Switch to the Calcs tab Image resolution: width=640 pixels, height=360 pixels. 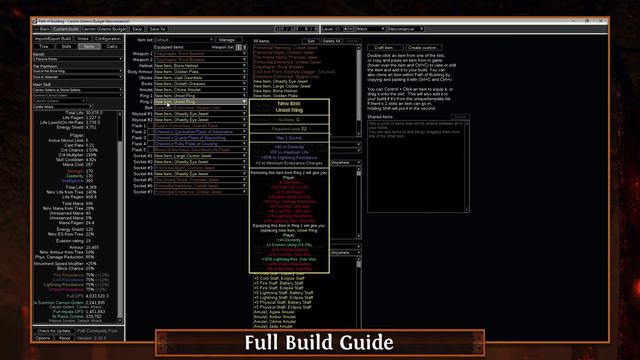[x=111, y=47]
